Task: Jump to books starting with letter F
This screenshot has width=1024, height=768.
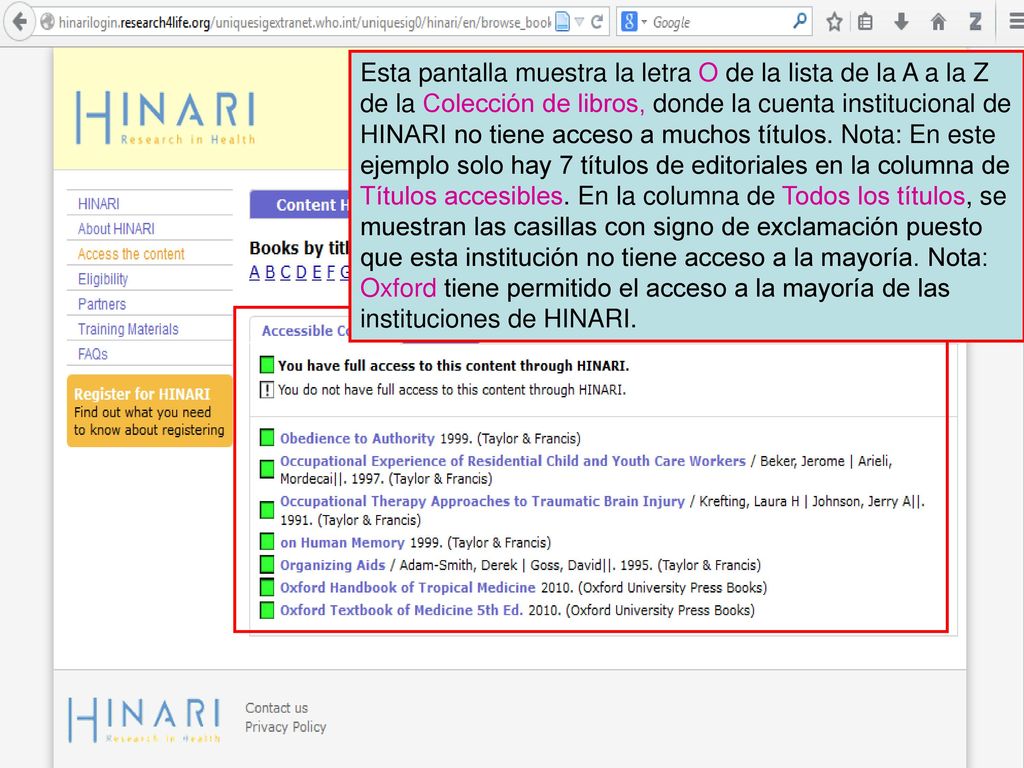Action: pyautogui.click(x=331, y=272)
